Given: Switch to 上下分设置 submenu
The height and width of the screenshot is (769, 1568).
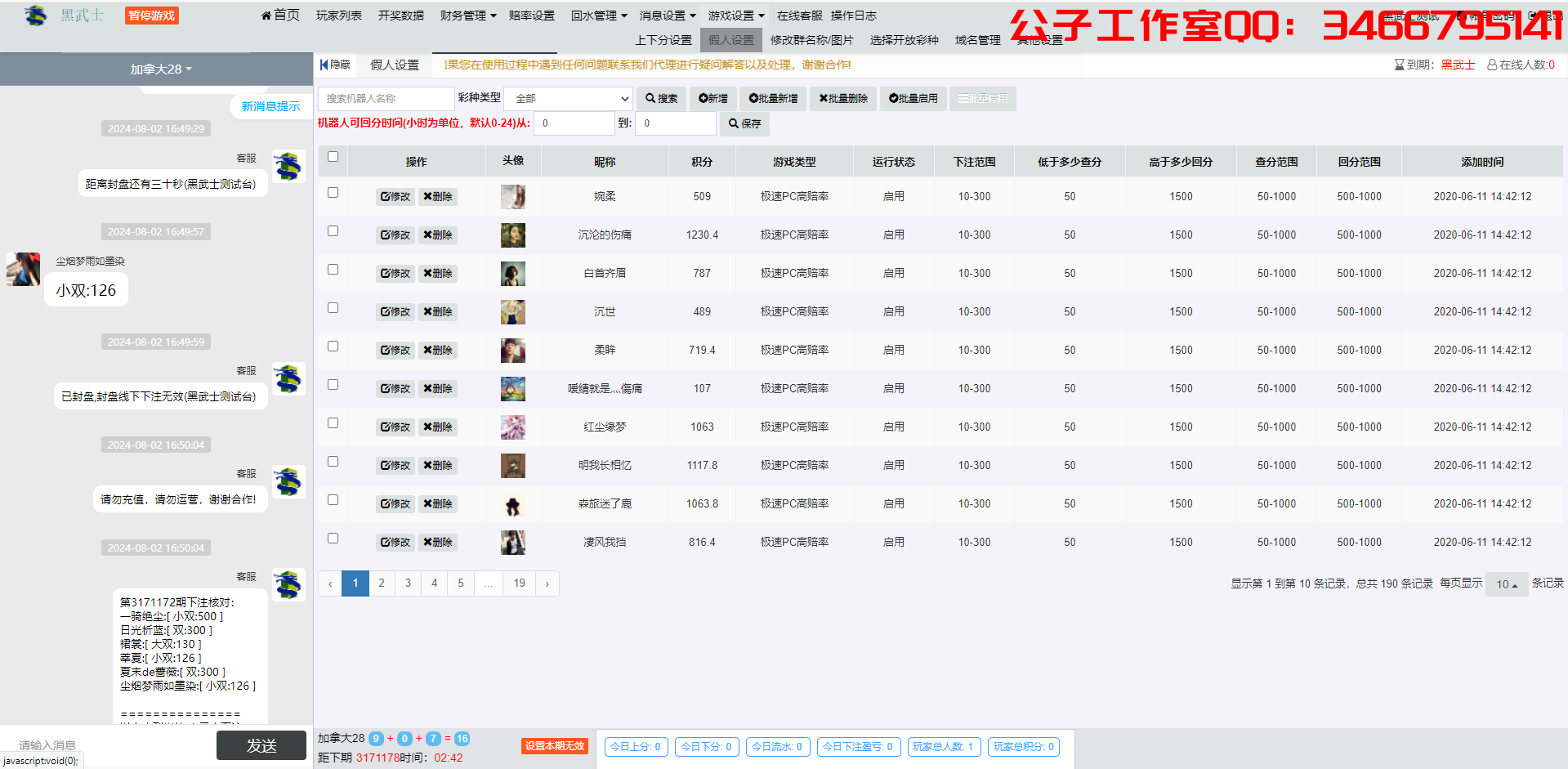Looking at the screenshot, I should click(663, 40).
